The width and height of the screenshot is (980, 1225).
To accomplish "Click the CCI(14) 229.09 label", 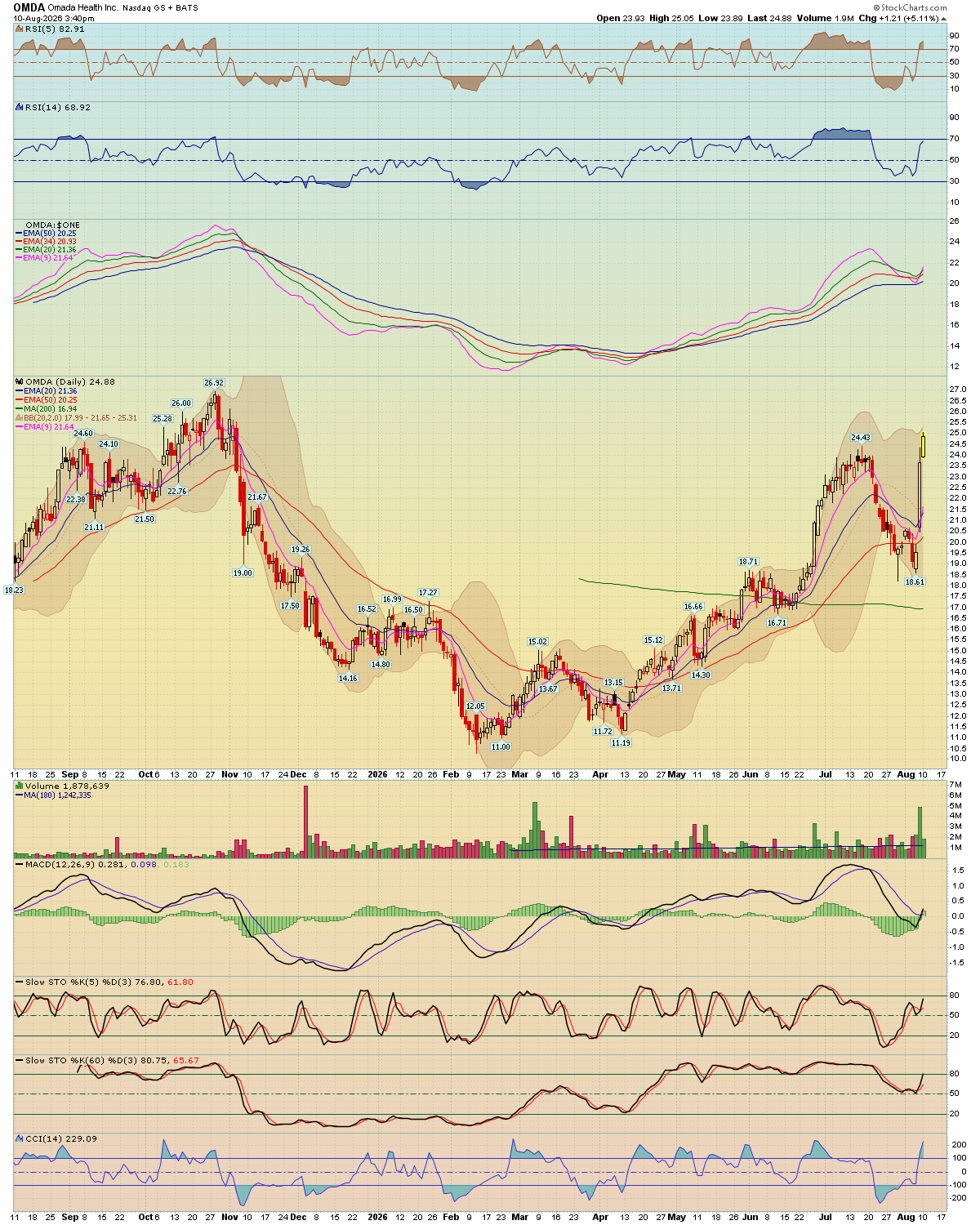I will 61,1138.
